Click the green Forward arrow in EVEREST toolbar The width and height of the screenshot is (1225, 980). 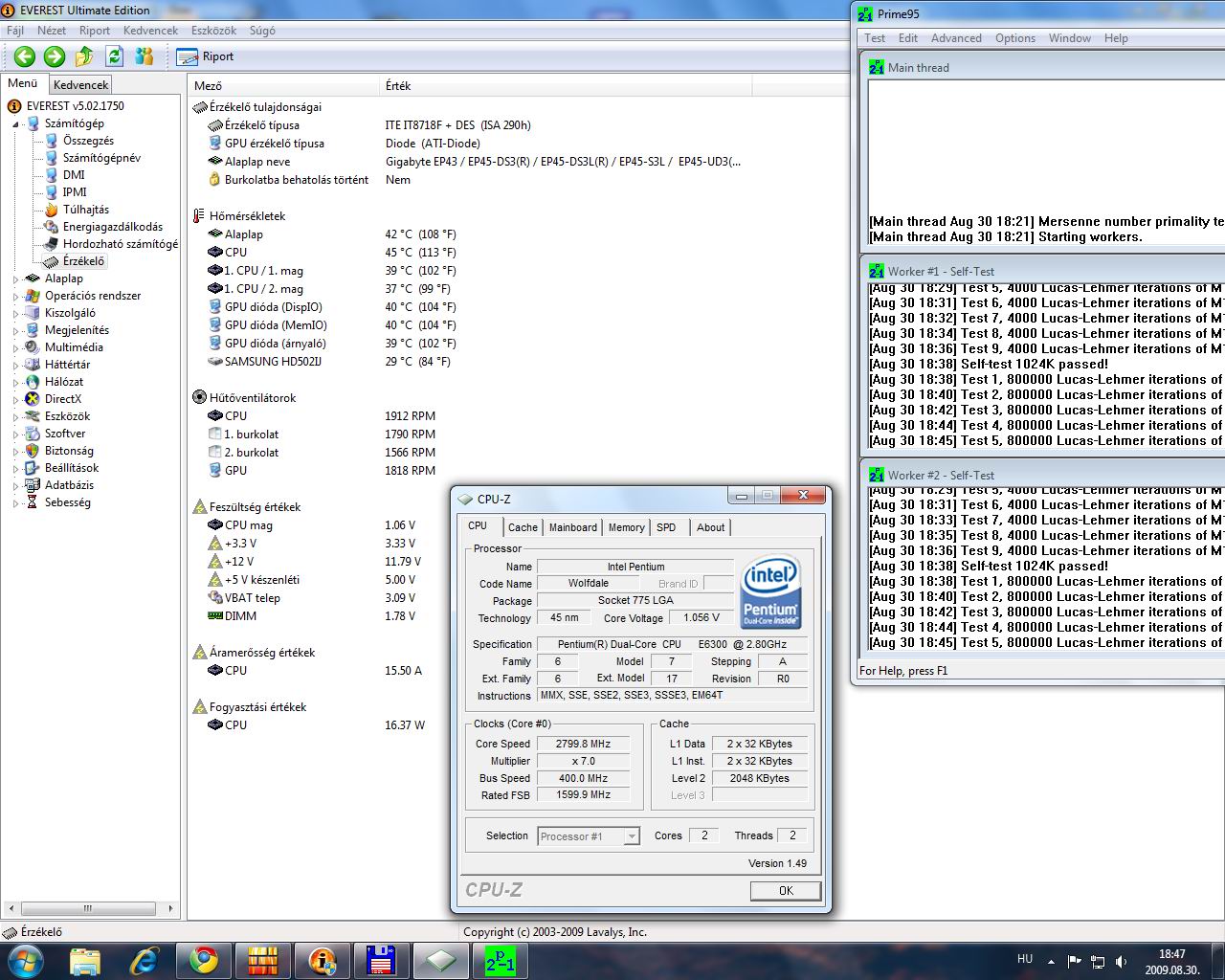(x=55, y=56)
